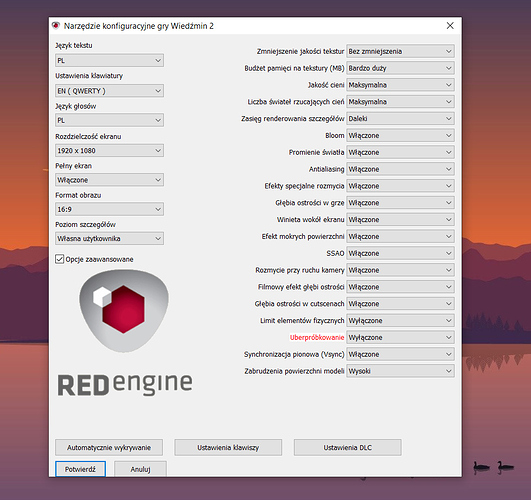531x500 pixels.
Task: Click the Automatycznie wykrywanie button
Action: pyautogui.click(x=109, y=447)
